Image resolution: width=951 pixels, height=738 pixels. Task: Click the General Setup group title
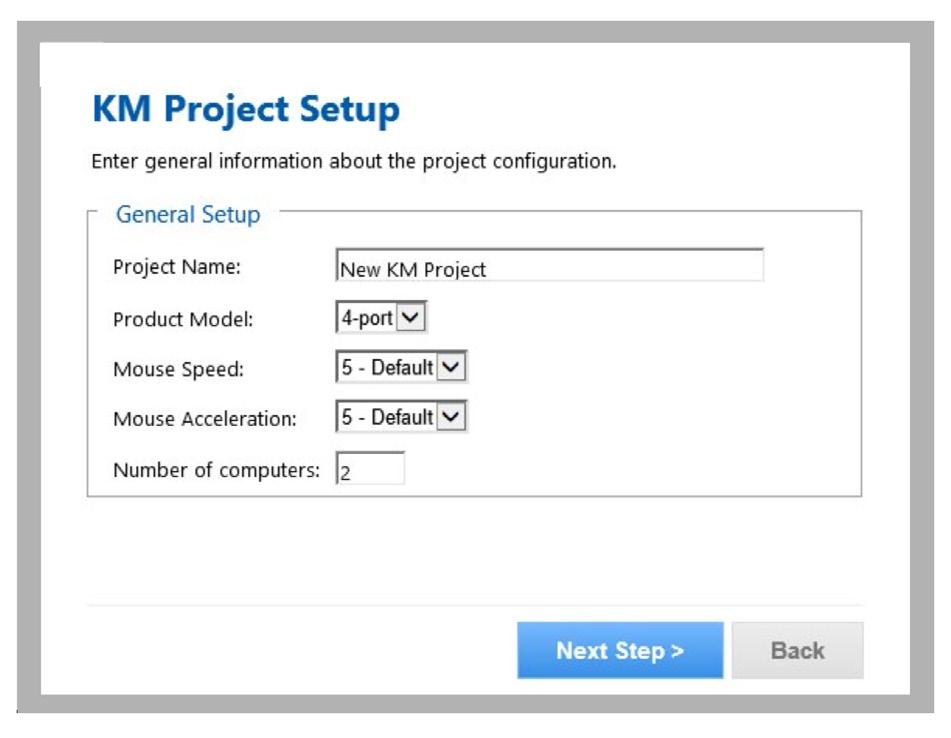188,215
